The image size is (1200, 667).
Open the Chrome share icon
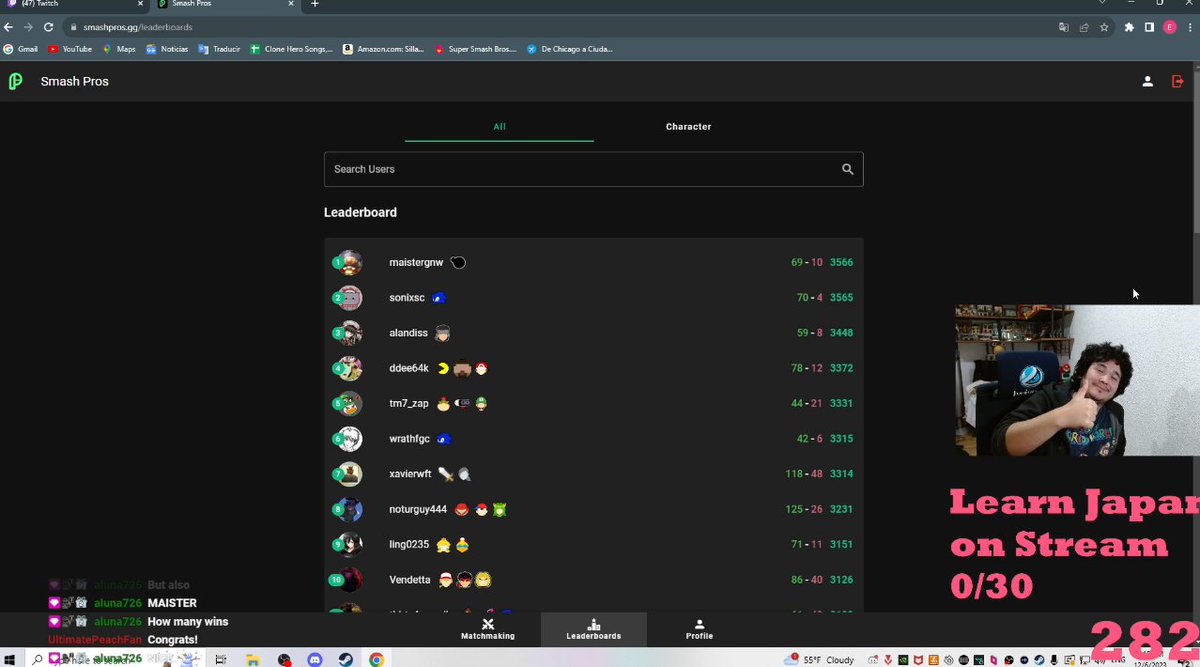(x=1083, y=28)
